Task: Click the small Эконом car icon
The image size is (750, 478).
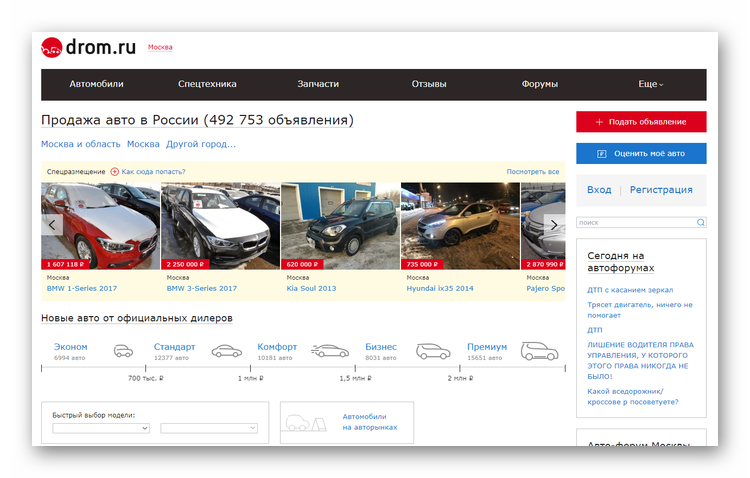Action: coord(123,351)
